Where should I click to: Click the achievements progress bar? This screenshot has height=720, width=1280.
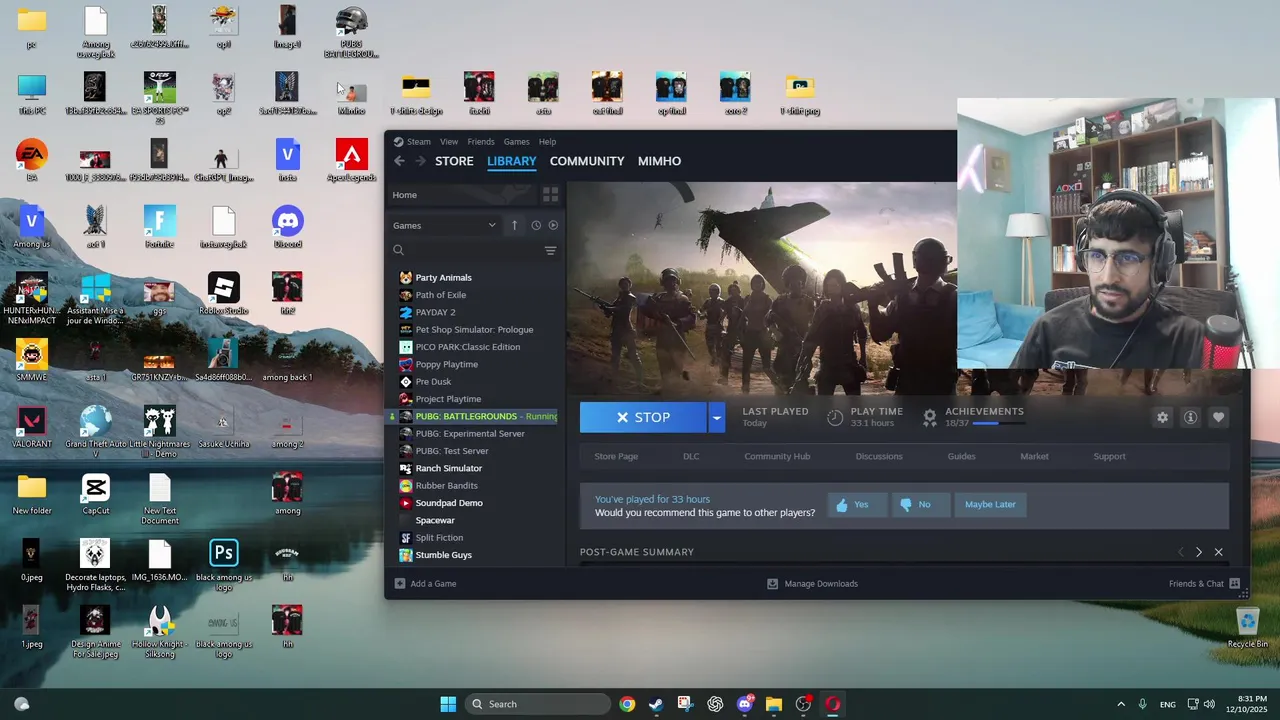(x=999, y=424)
